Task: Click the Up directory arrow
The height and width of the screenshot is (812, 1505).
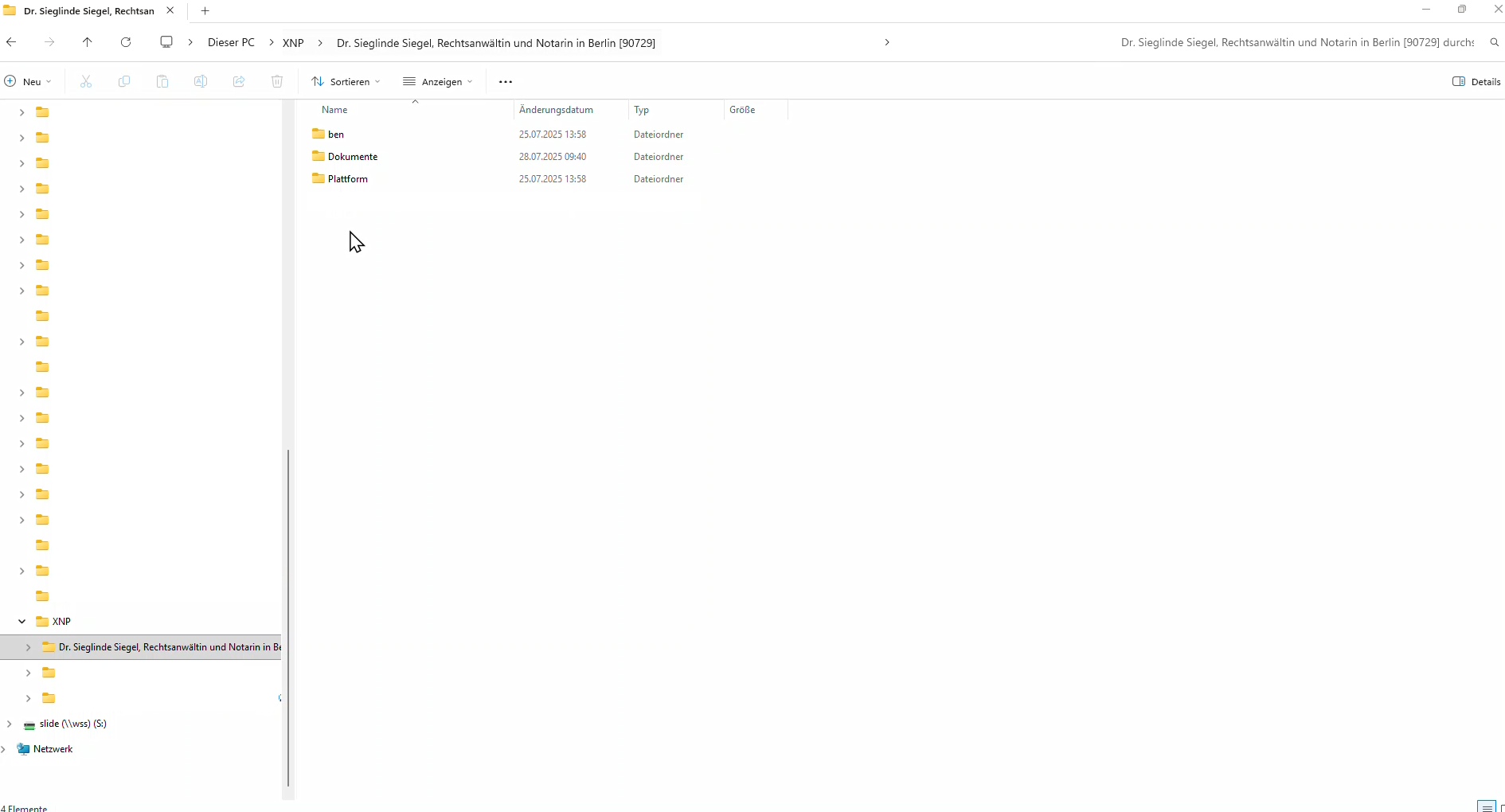Action: [88, 42]
